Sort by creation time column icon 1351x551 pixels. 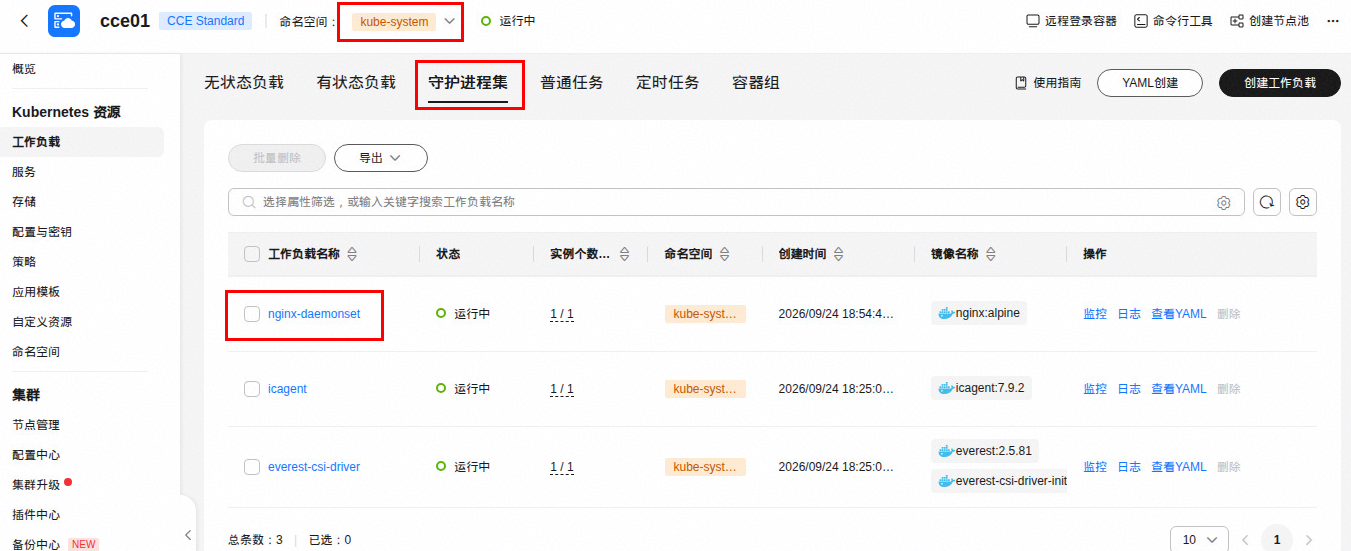coord(838,254)
